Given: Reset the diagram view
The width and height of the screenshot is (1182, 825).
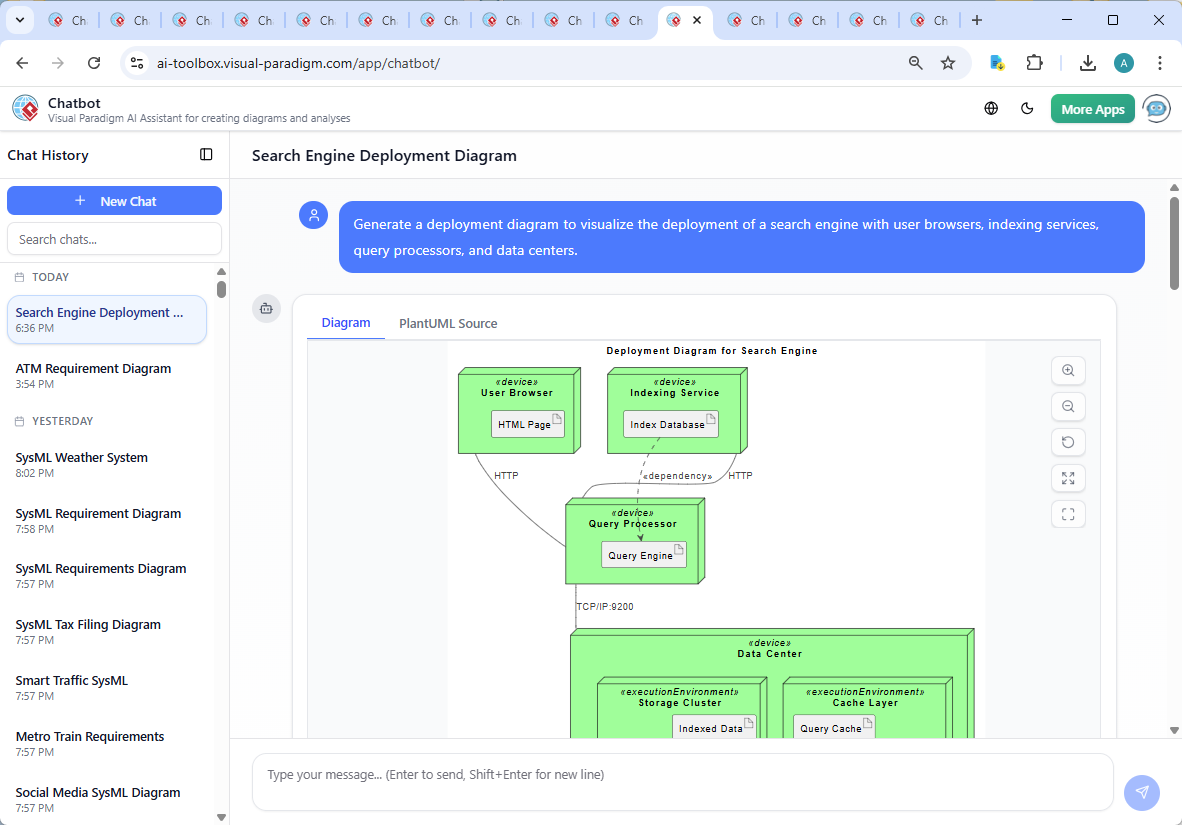Looking at the screenshot, I should pos(1068,442).
